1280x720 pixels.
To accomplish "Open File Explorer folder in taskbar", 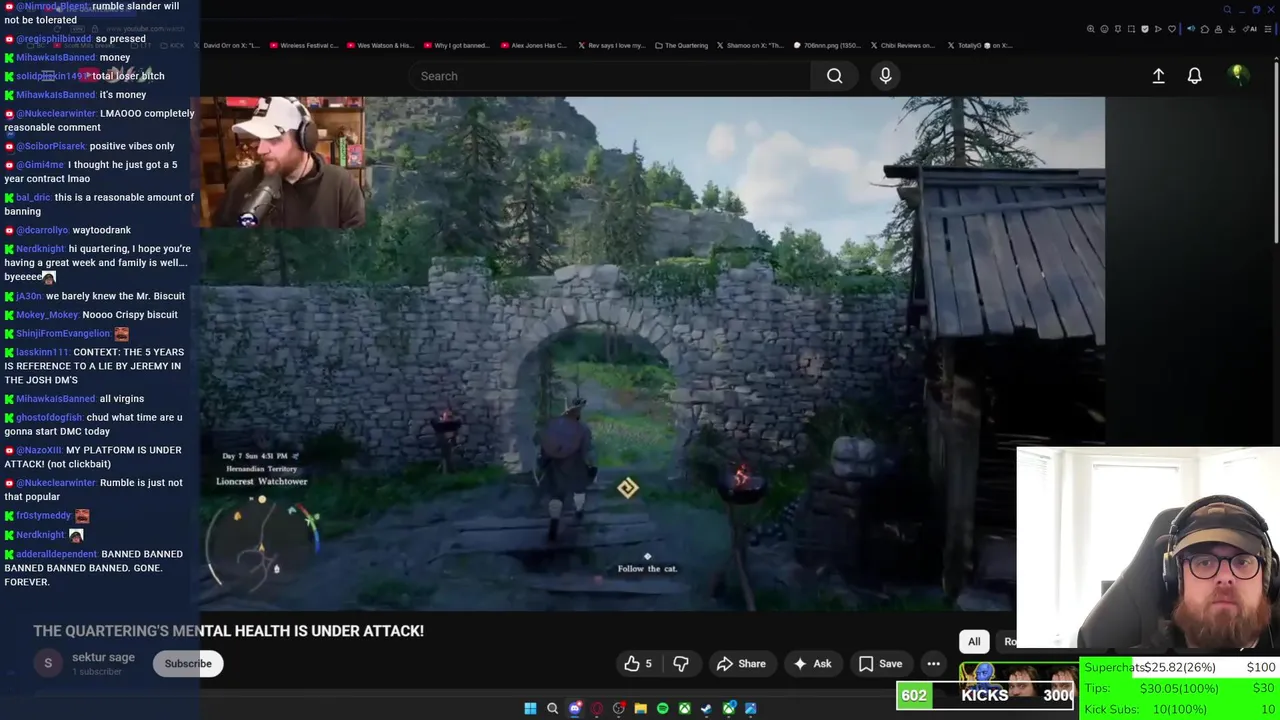I will [x=640, y=709].
